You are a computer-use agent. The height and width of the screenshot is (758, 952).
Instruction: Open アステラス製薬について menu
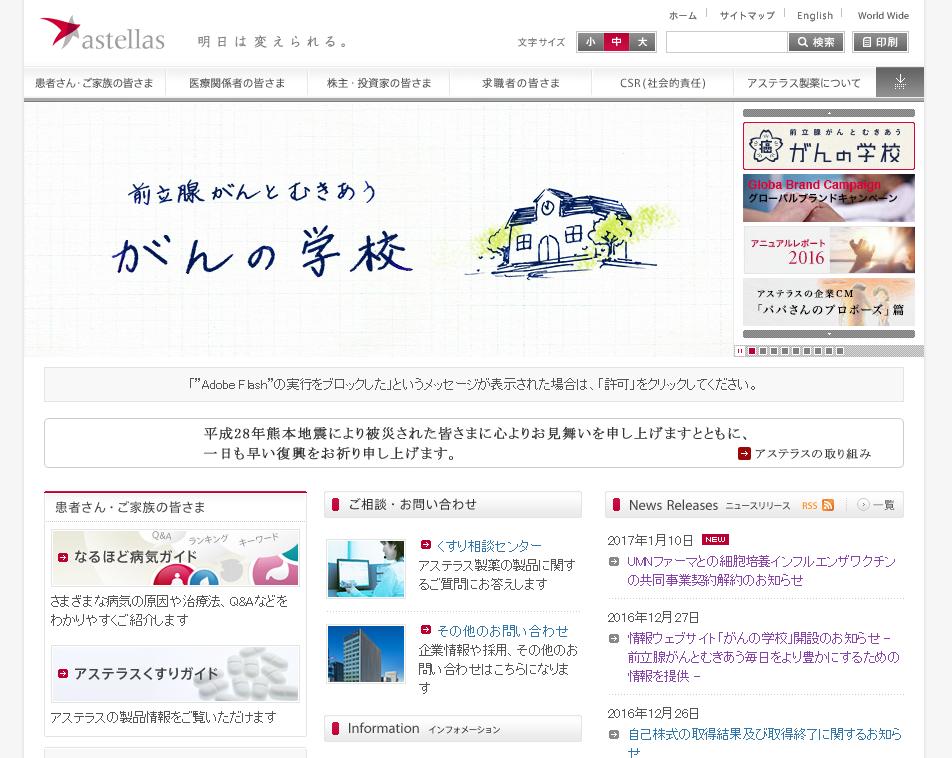tap(804, 83)
